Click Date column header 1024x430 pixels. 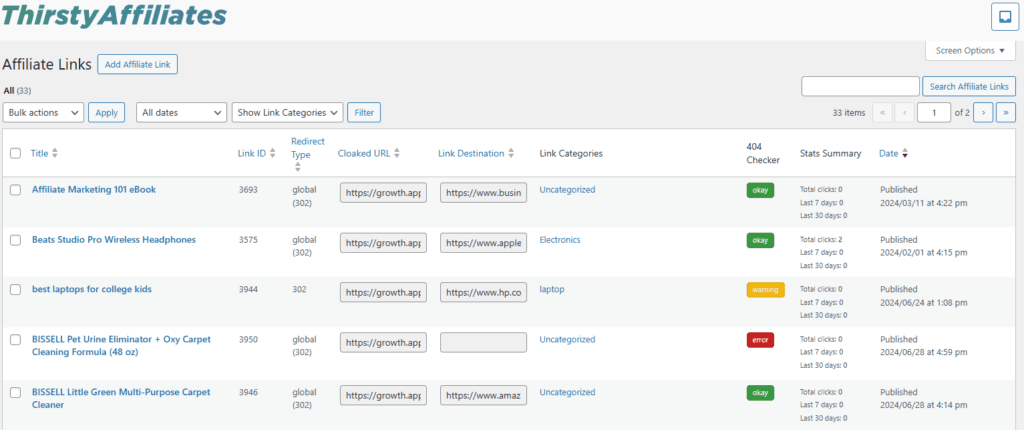pyautogui.click(x=888, y=154)
